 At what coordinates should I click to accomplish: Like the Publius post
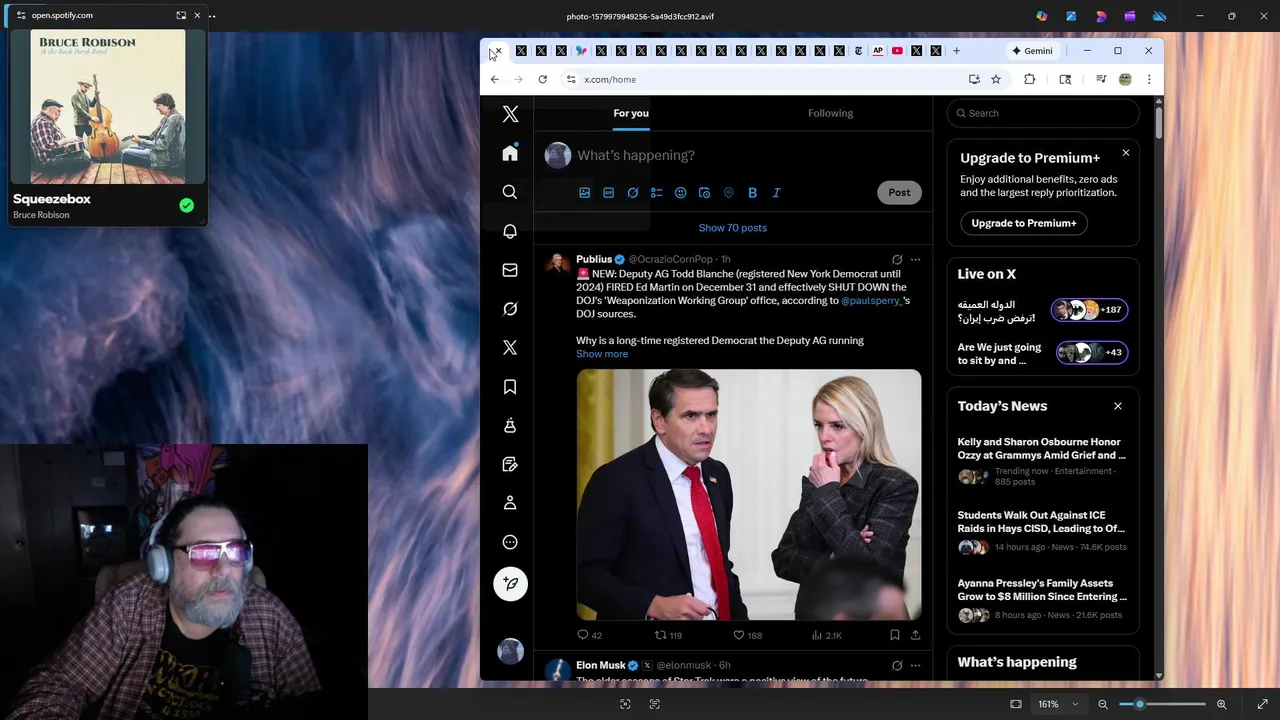click(x=747, y=635)
